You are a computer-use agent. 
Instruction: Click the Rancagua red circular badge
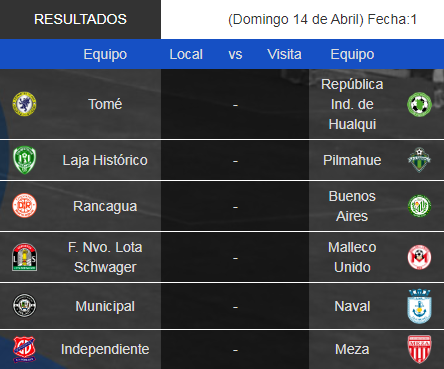[x=24, y=206]
